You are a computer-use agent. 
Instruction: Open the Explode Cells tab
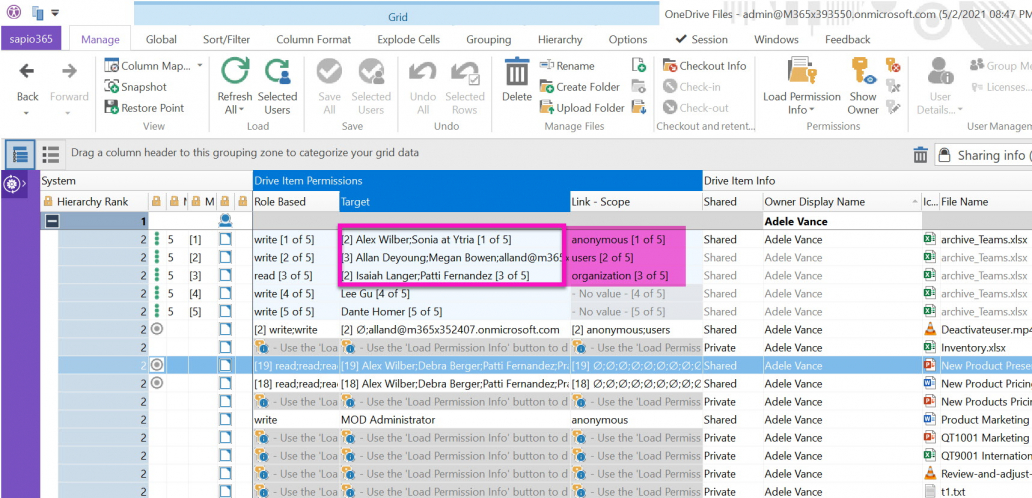(409, 39)
